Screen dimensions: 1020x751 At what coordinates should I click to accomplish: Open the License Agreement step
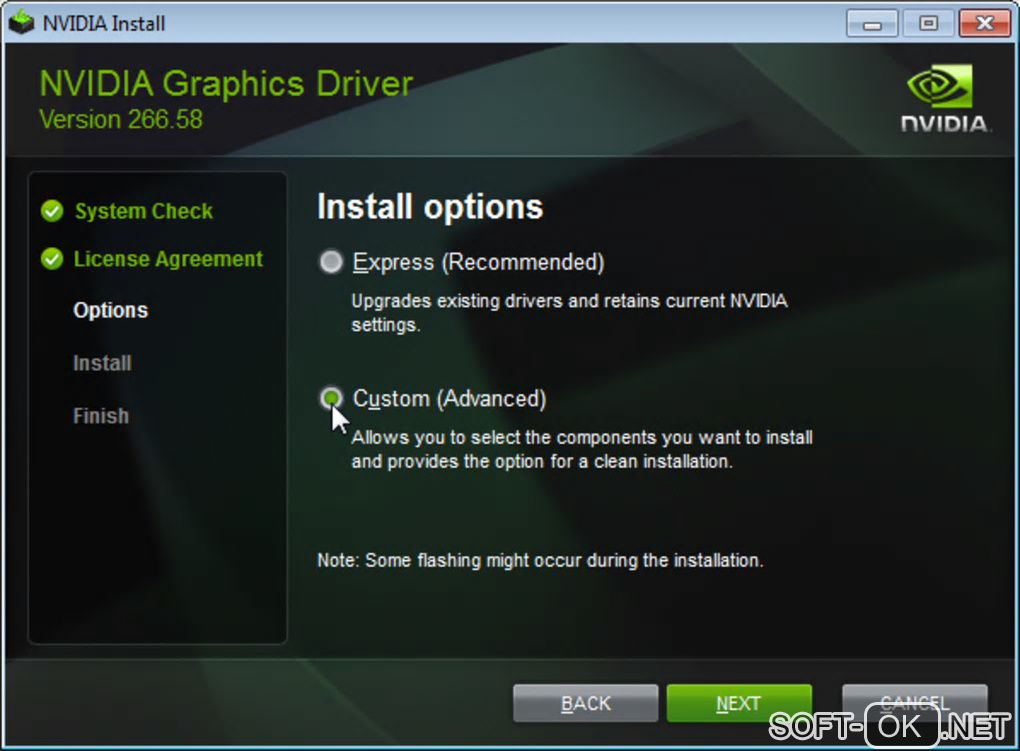coord(168,259)
